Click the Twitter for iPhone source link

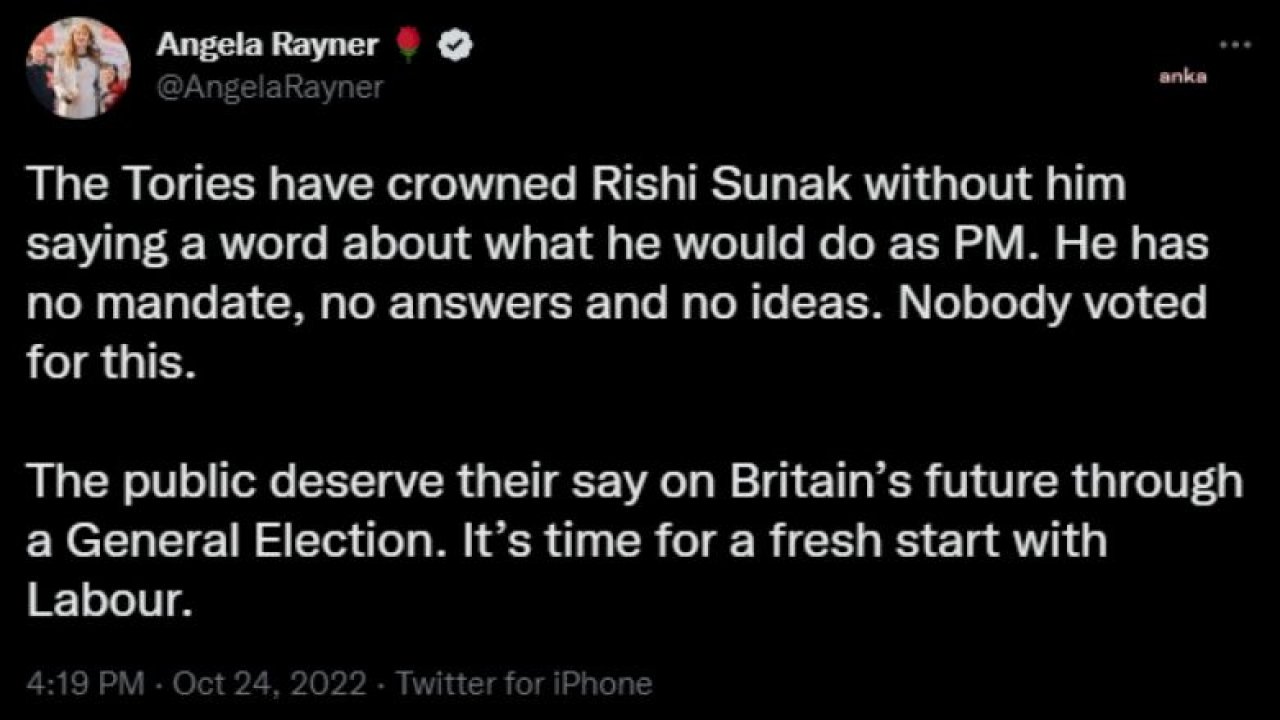tap(525, 684)
